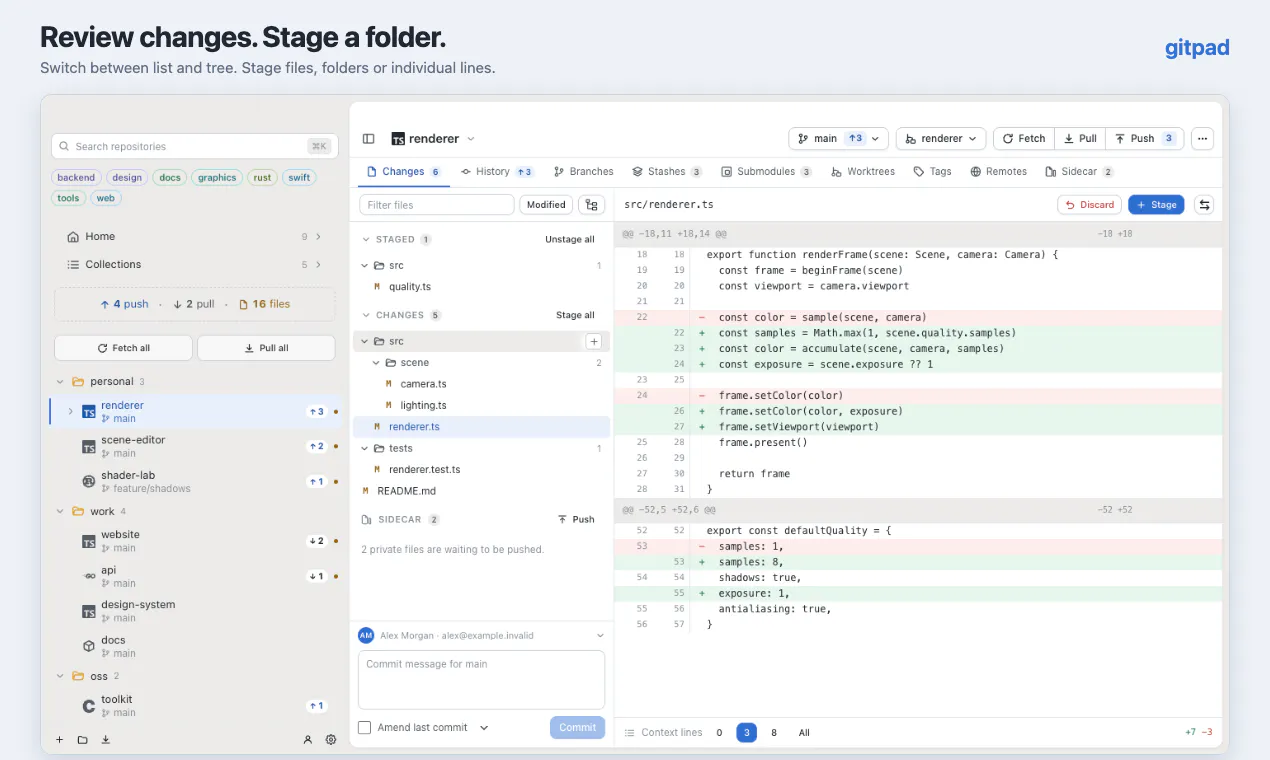
Task: Expand the commit author selector chevron
Action: tap(600, 636)
